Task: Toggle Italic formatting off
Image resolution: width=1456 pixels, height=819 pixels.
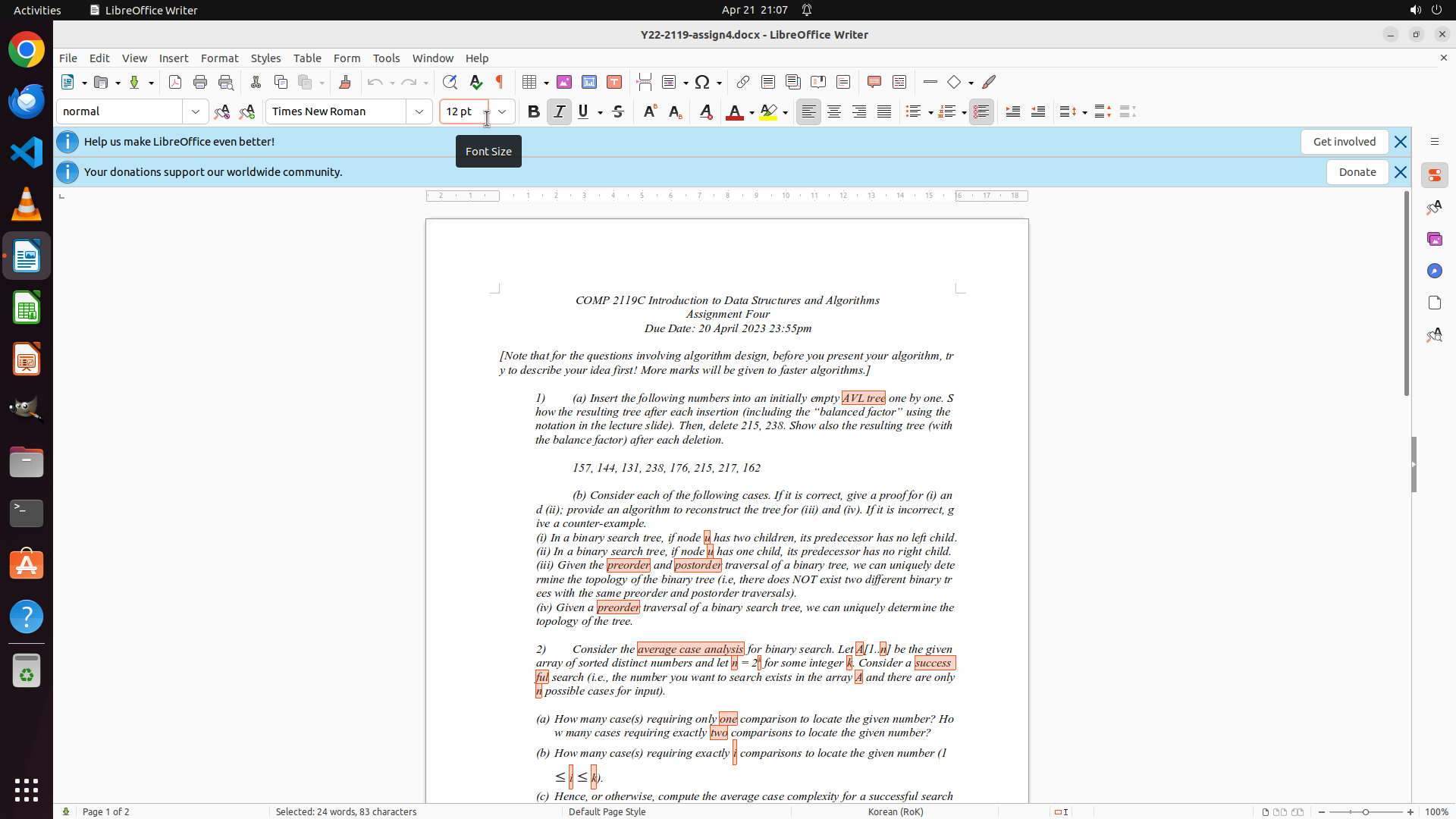Action: click(559, 111)
